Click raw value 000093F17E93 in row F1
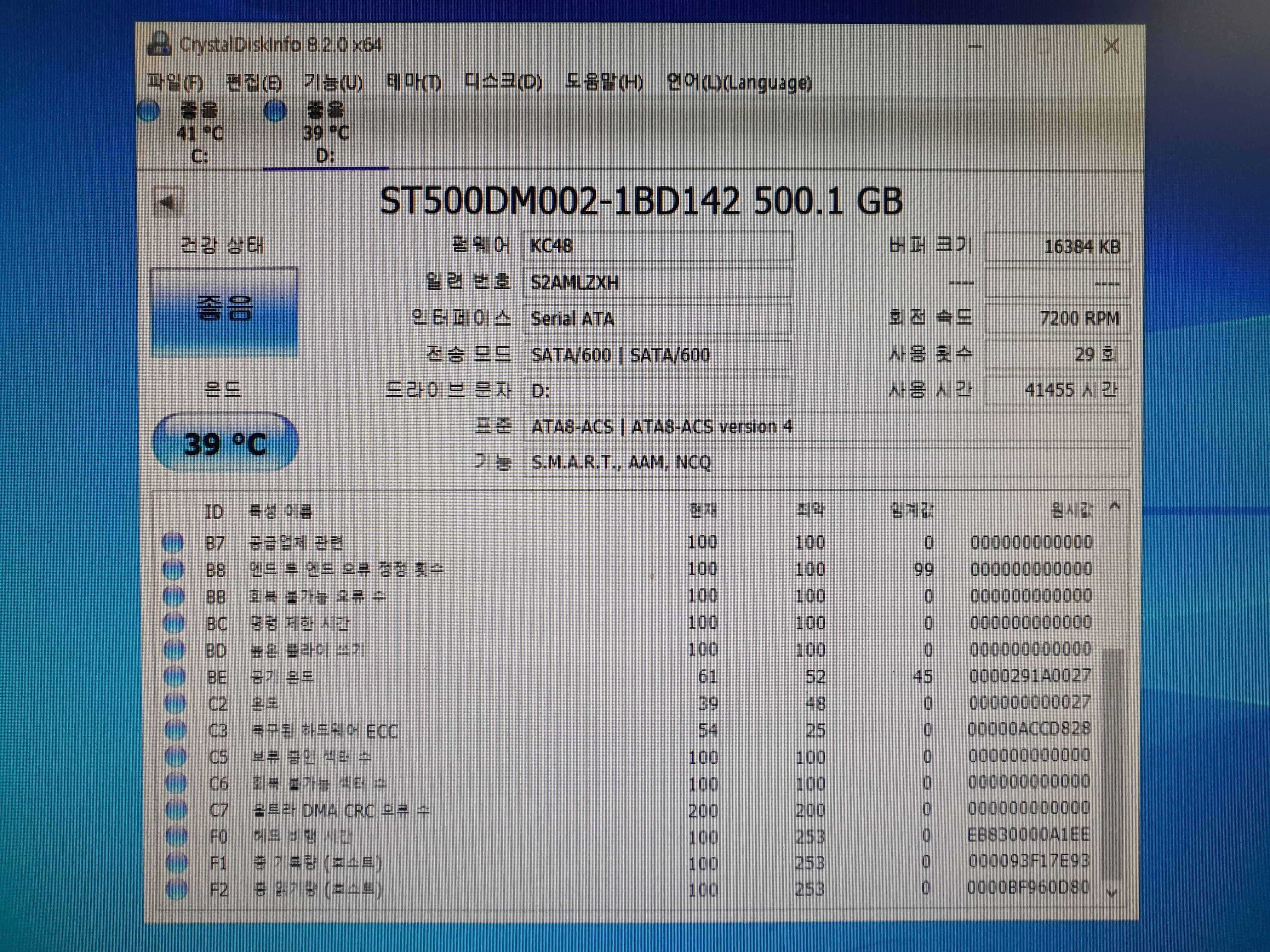 click(1029, 861)
